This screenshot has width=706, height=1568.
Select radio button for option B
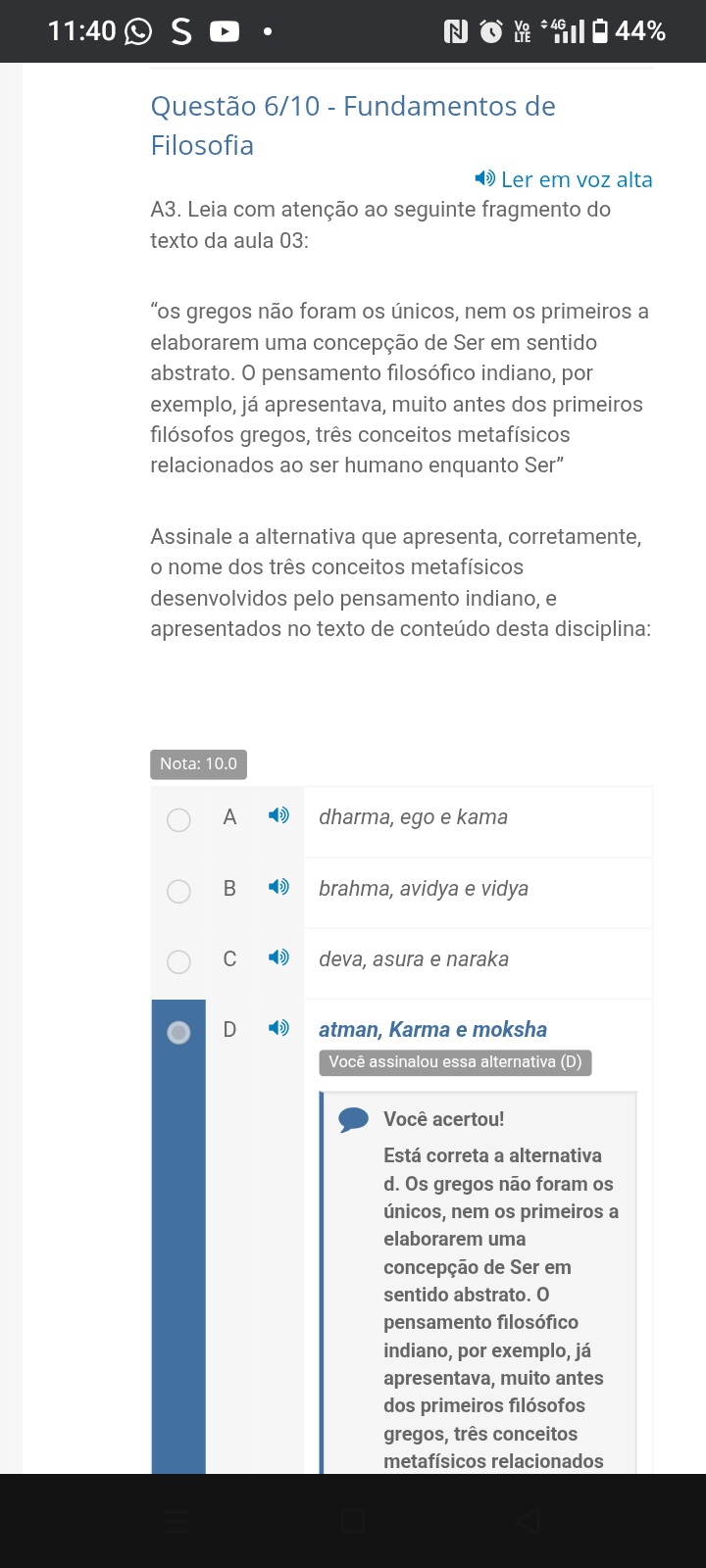coord(178,891)
